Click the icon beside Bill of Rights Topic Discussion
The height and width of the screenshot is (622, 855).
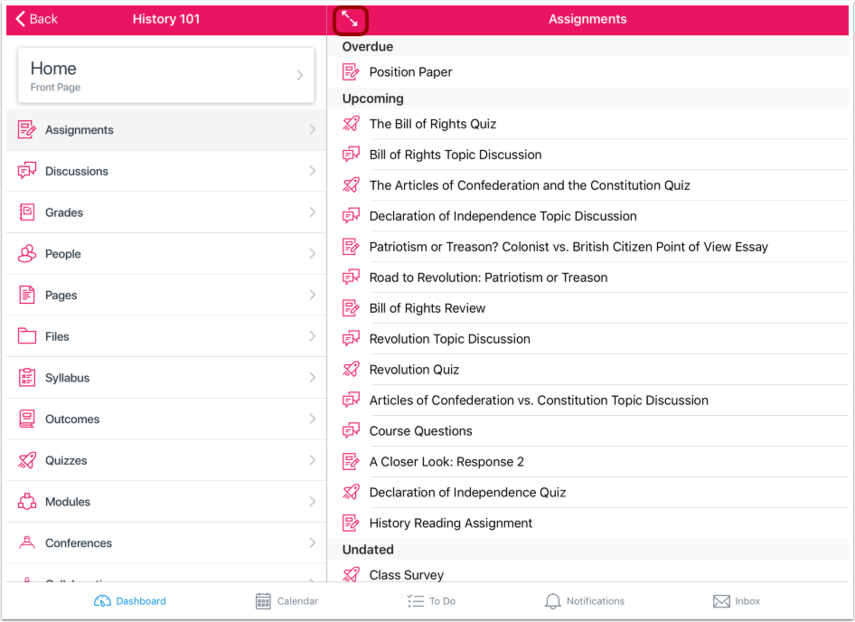click(351, 154)
